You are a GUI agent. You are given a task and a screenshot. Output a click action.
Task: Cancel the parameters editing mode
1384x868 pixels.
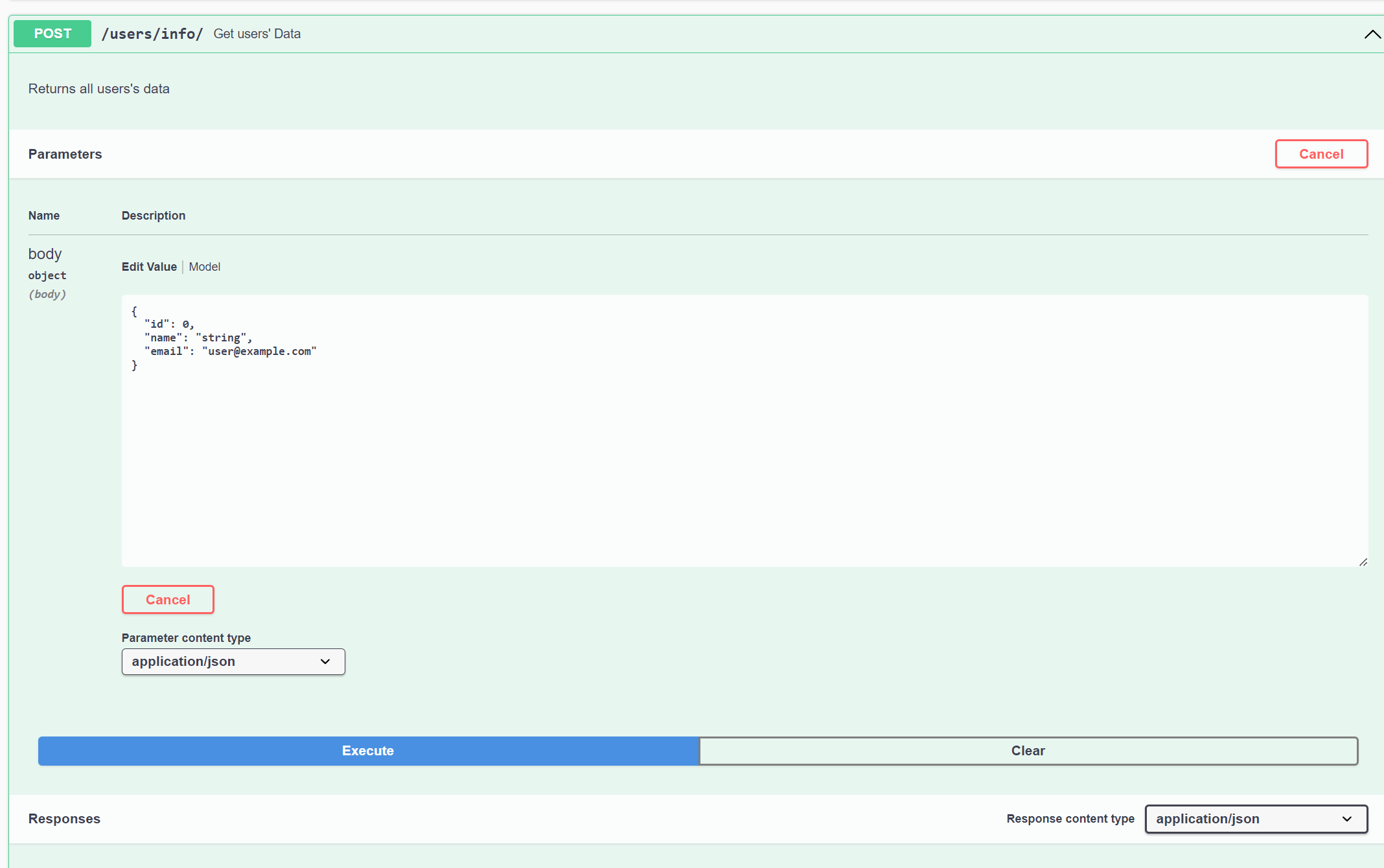pyautogui.click(x=1321, y=154)
